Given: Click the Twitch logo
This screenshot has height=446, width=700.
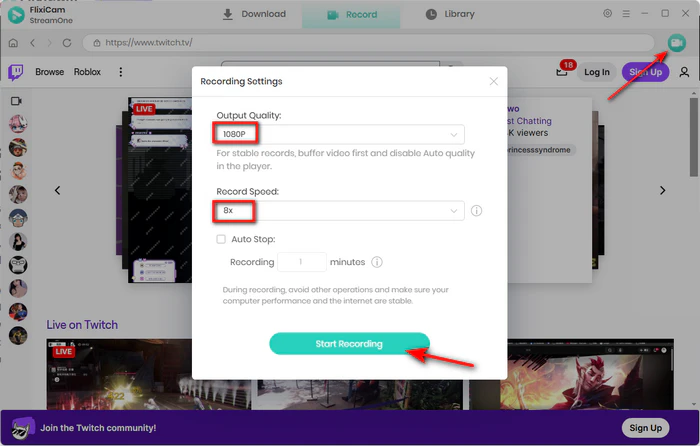Looking at the screenshot, I should [x=16, y=72].
